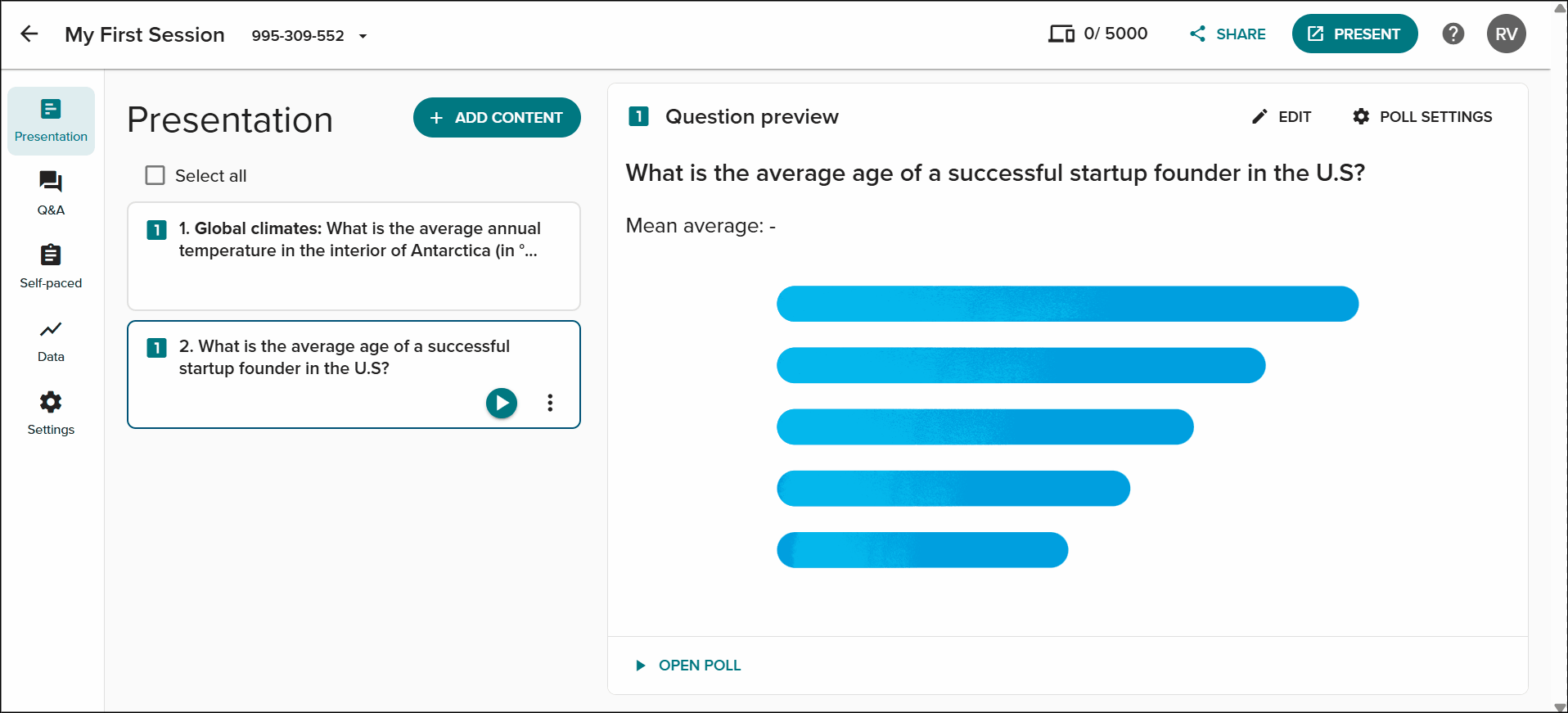The width and height of the screenshot is (1568, 713).
Task: Open help with the question mark icon
Action: pos(1453,34)
